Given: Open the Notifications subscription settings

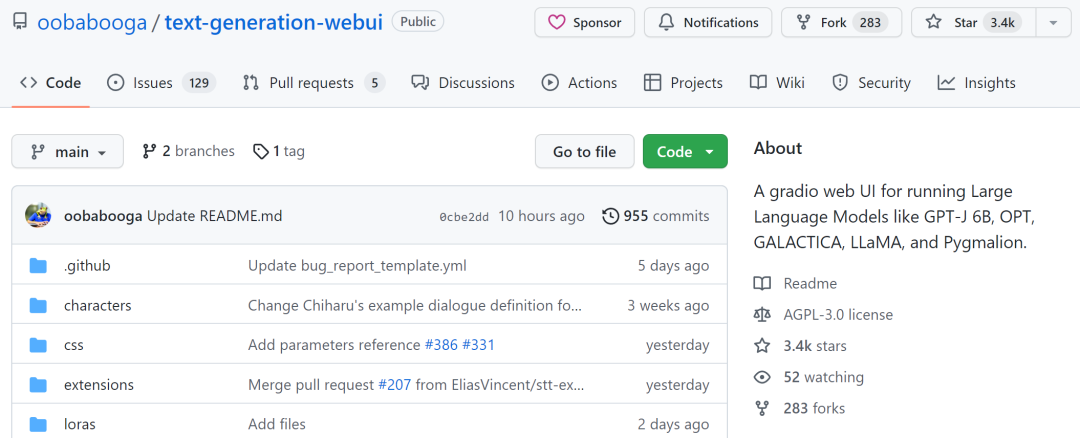Looking at the screenshot, I should (x=708, y=22).
